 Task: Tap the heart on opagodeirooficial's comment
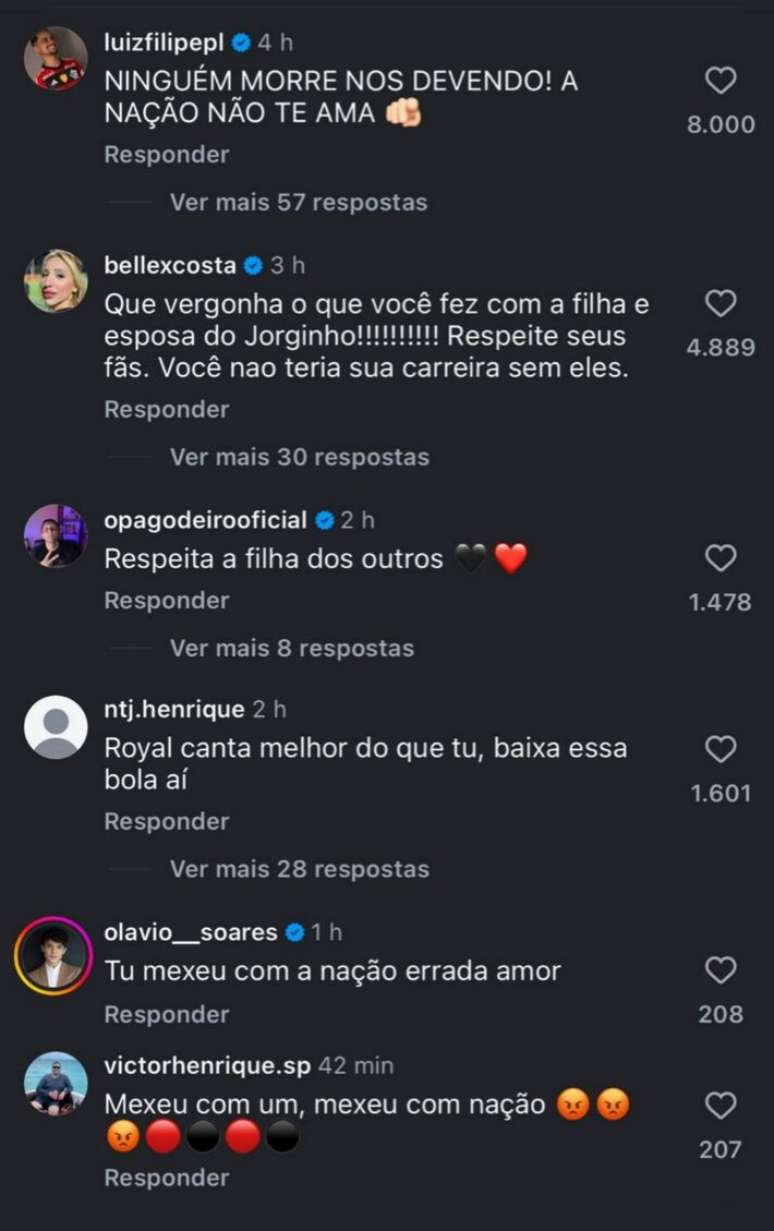click(720, 558)
